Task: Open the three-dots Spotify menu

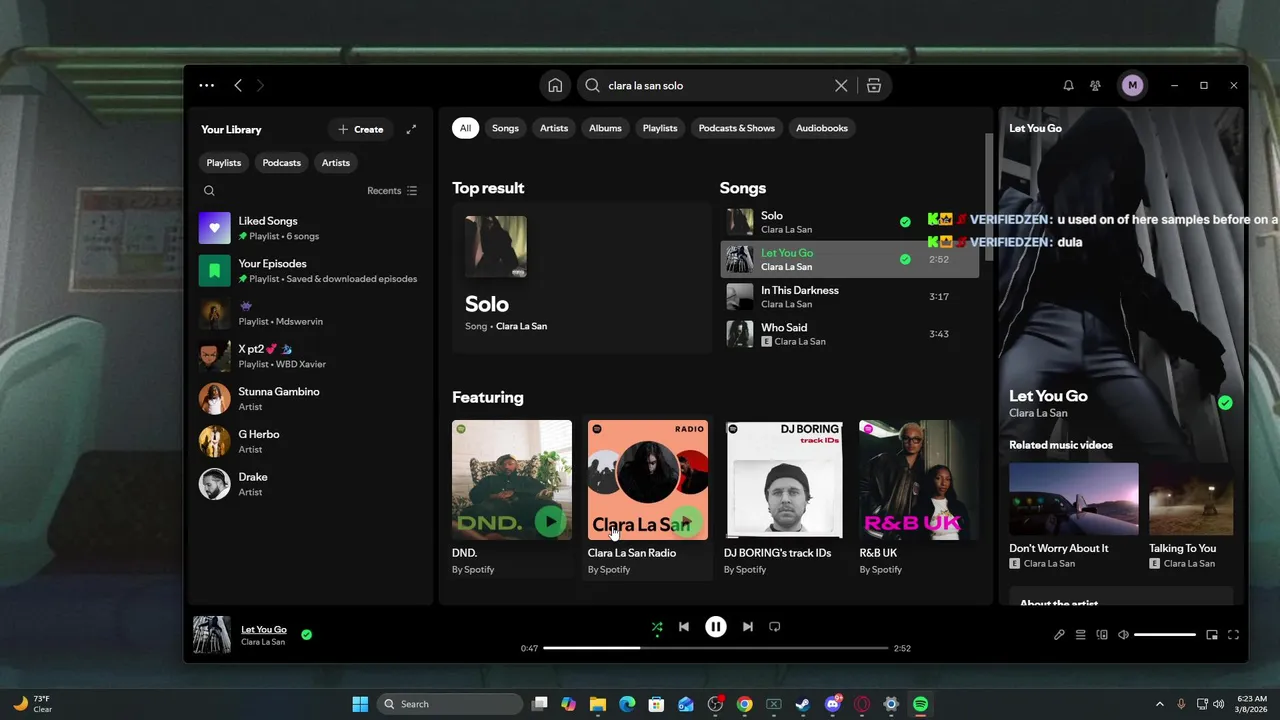Action: (206, 85)
